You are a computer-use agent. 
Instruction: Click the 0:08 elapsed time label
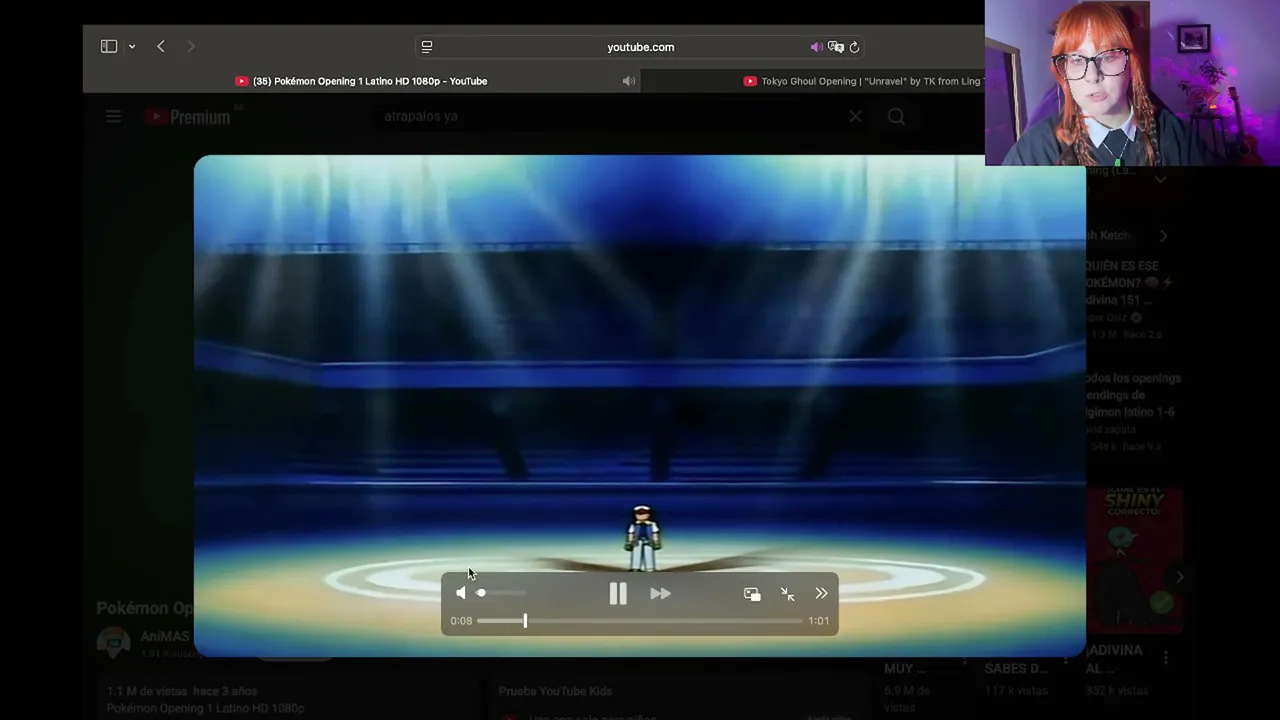tap(461, 621)
